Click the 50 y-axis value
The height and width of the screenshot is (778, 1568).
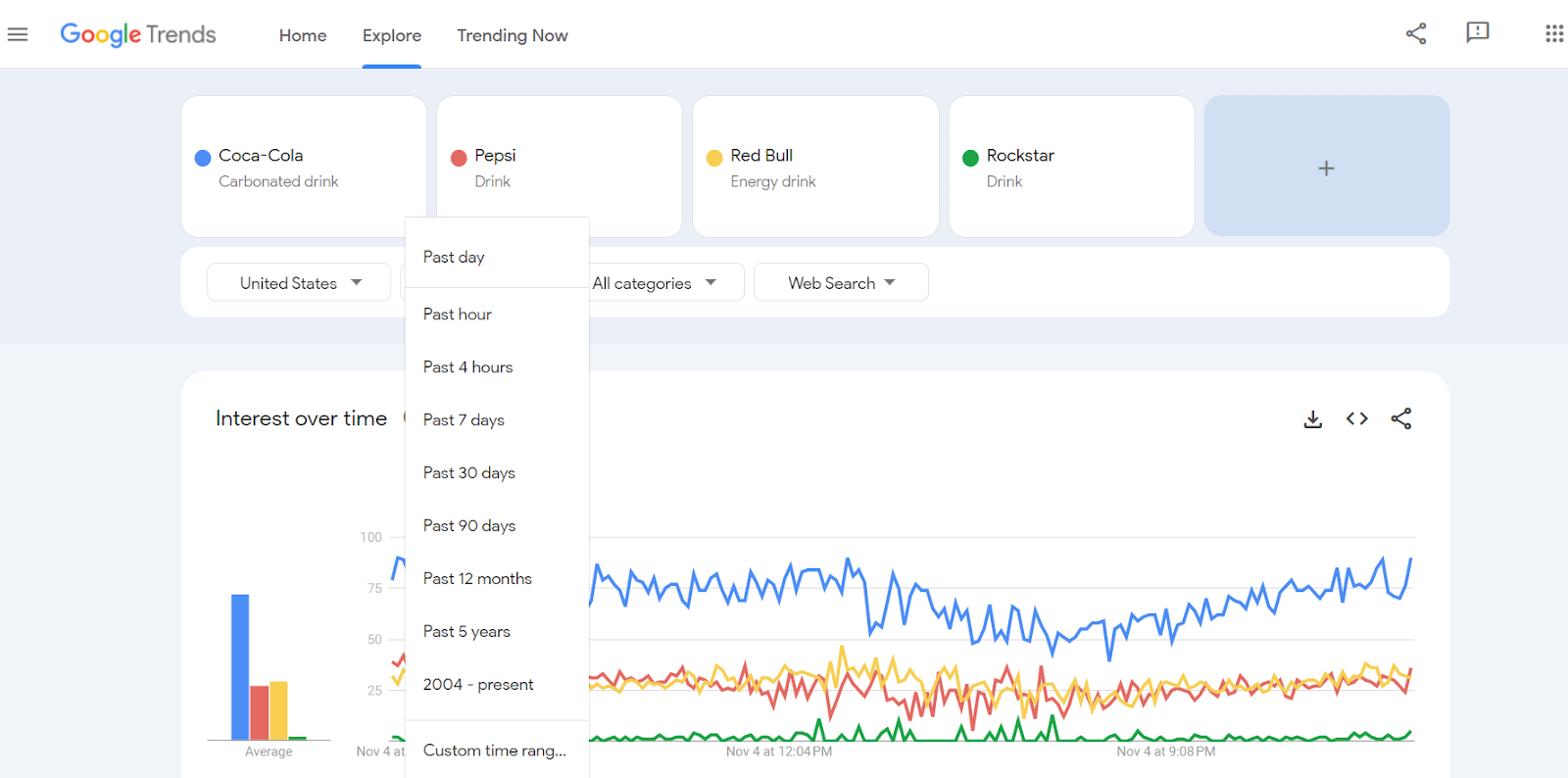tap(374, 639)
